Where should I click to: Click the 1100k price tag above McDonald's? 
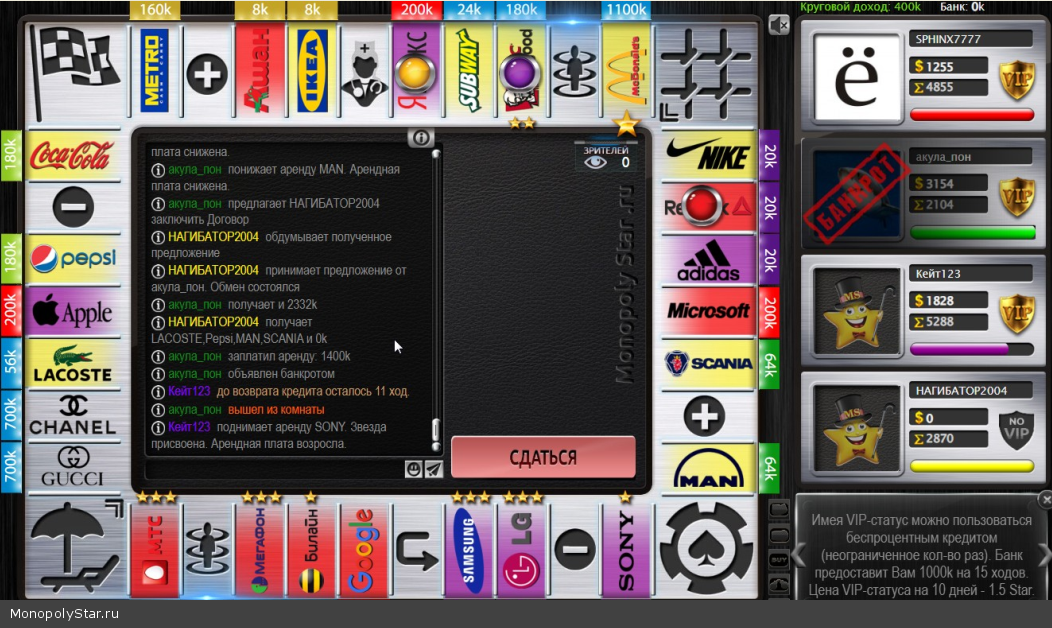(626, 9)
